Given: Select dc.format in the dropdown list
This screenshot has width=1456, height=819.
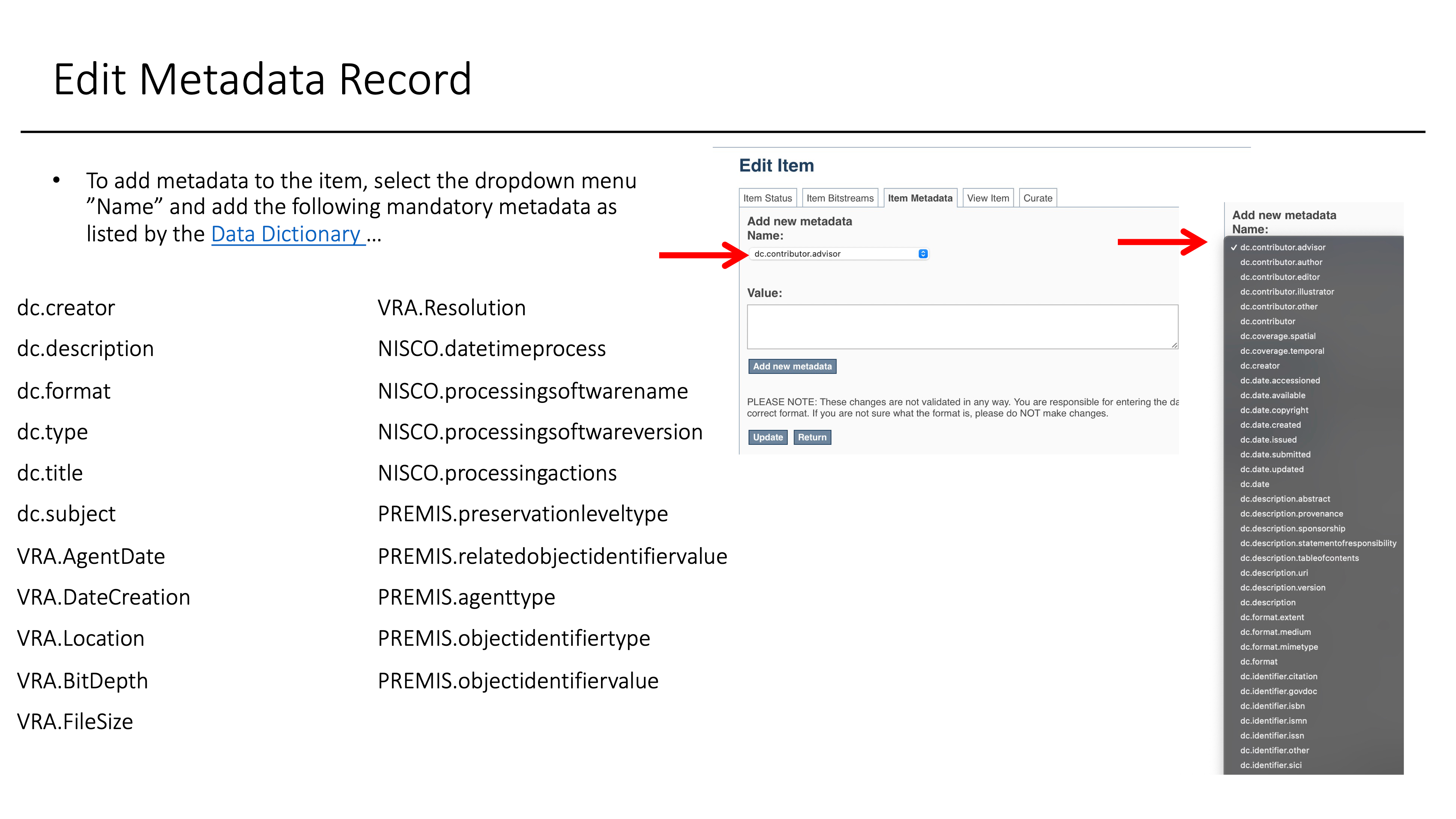Looking at the screenshot, I should point(1258,662).
